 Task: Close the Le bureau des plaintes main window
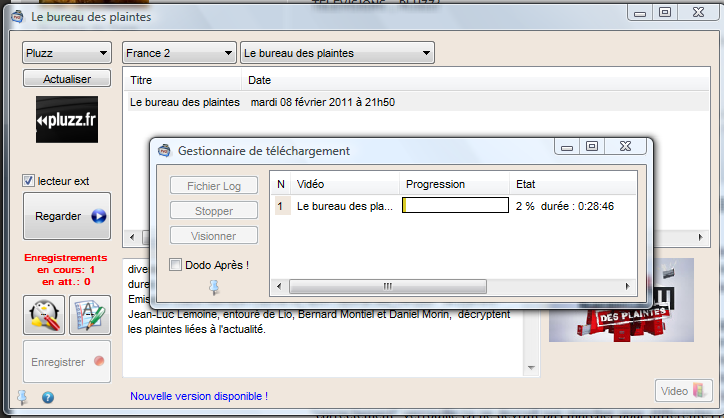pyautogui.click(x=698, y=13)
